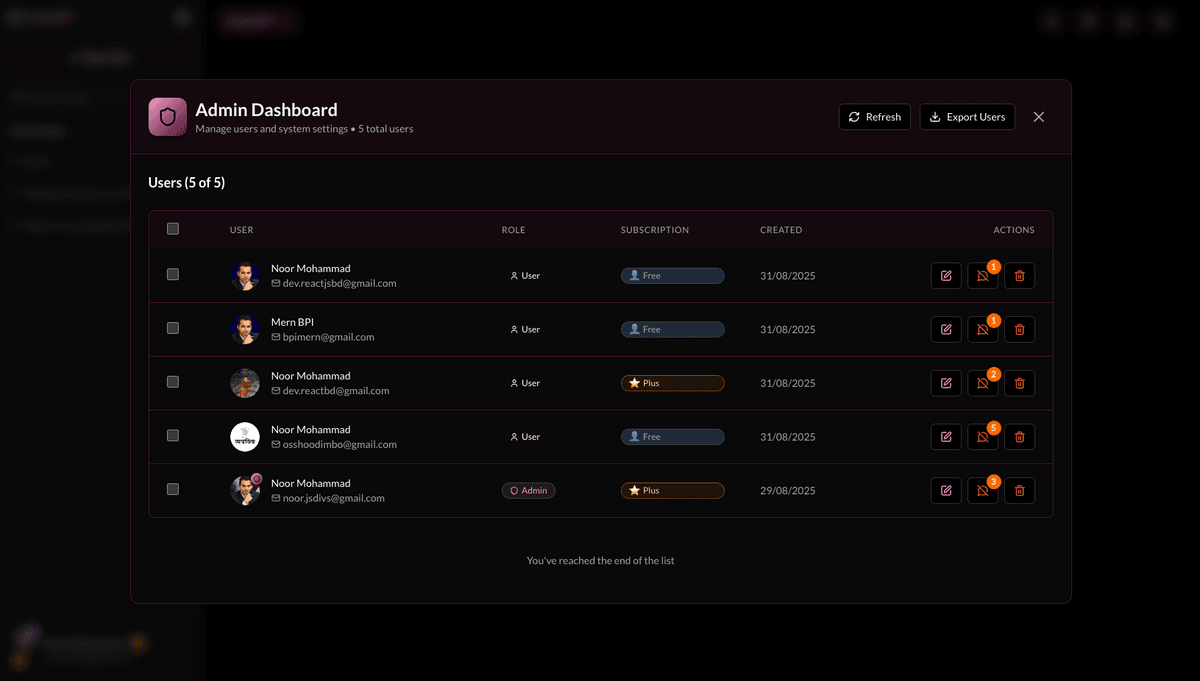Open avatar of osshoodimbo@gmail.com user

245,437
